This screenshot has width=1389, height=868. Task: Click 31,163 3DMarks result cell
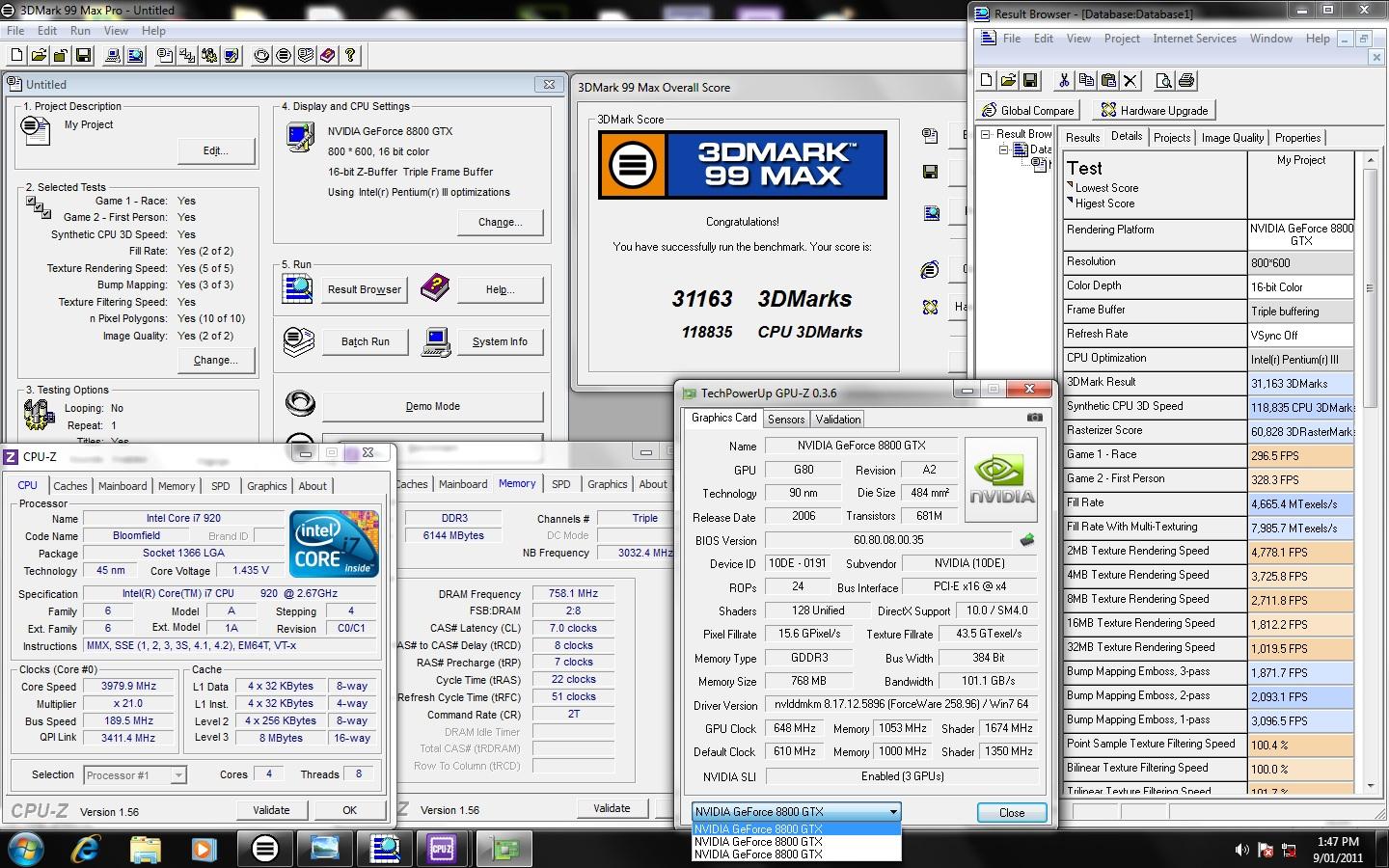point(1301,383)
